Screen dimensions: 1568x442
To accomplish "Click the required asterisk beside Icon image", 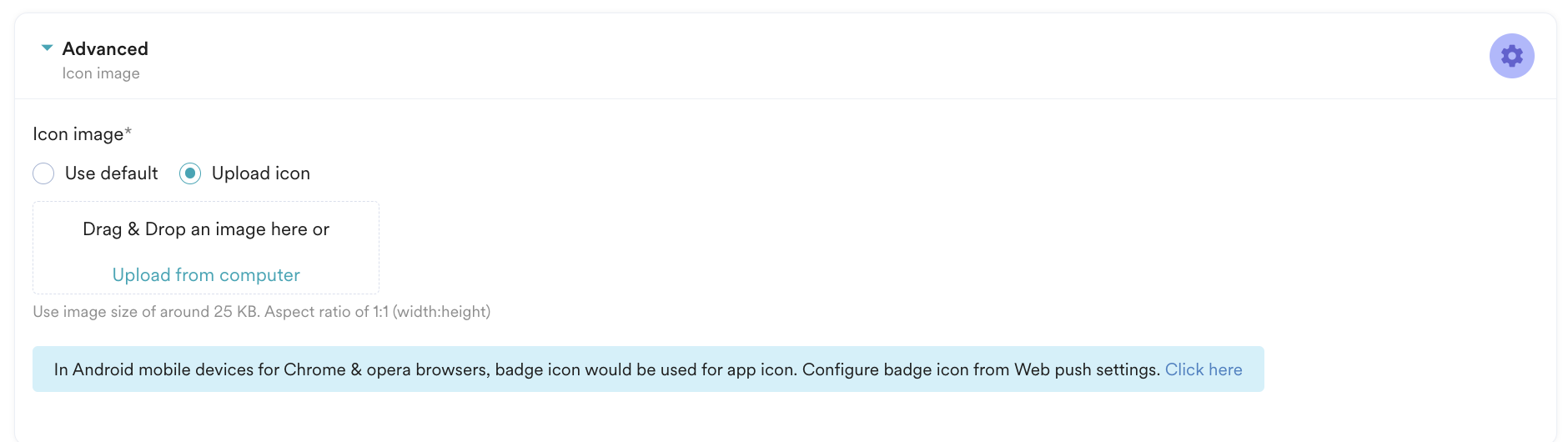I will point(128,132).
